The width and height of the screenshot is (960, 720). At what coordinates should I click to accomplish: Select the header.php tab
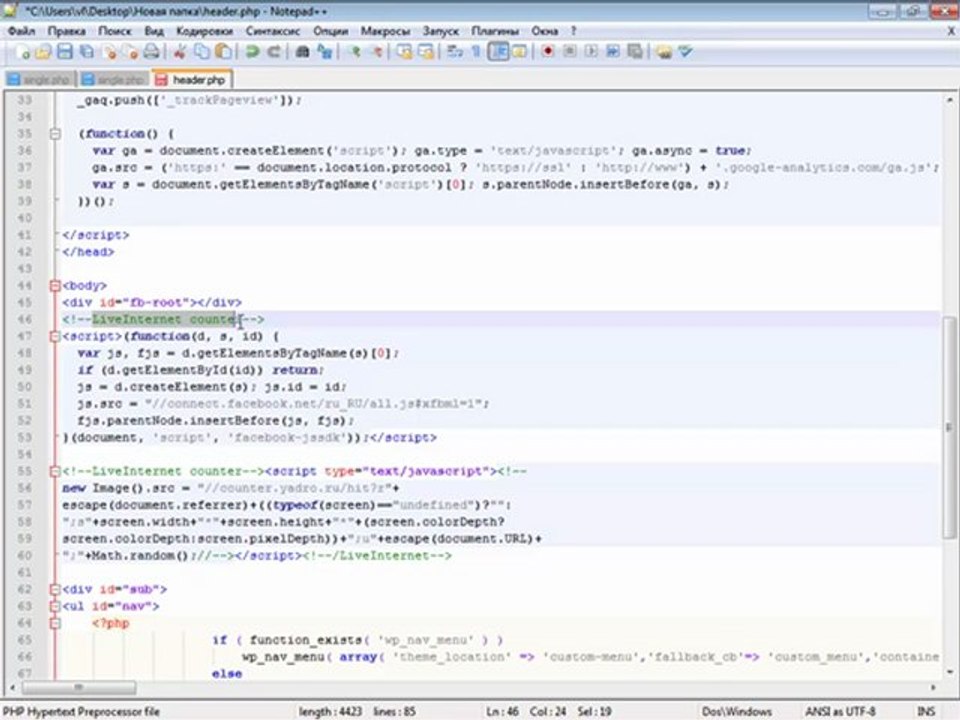(x=192, y=80)
